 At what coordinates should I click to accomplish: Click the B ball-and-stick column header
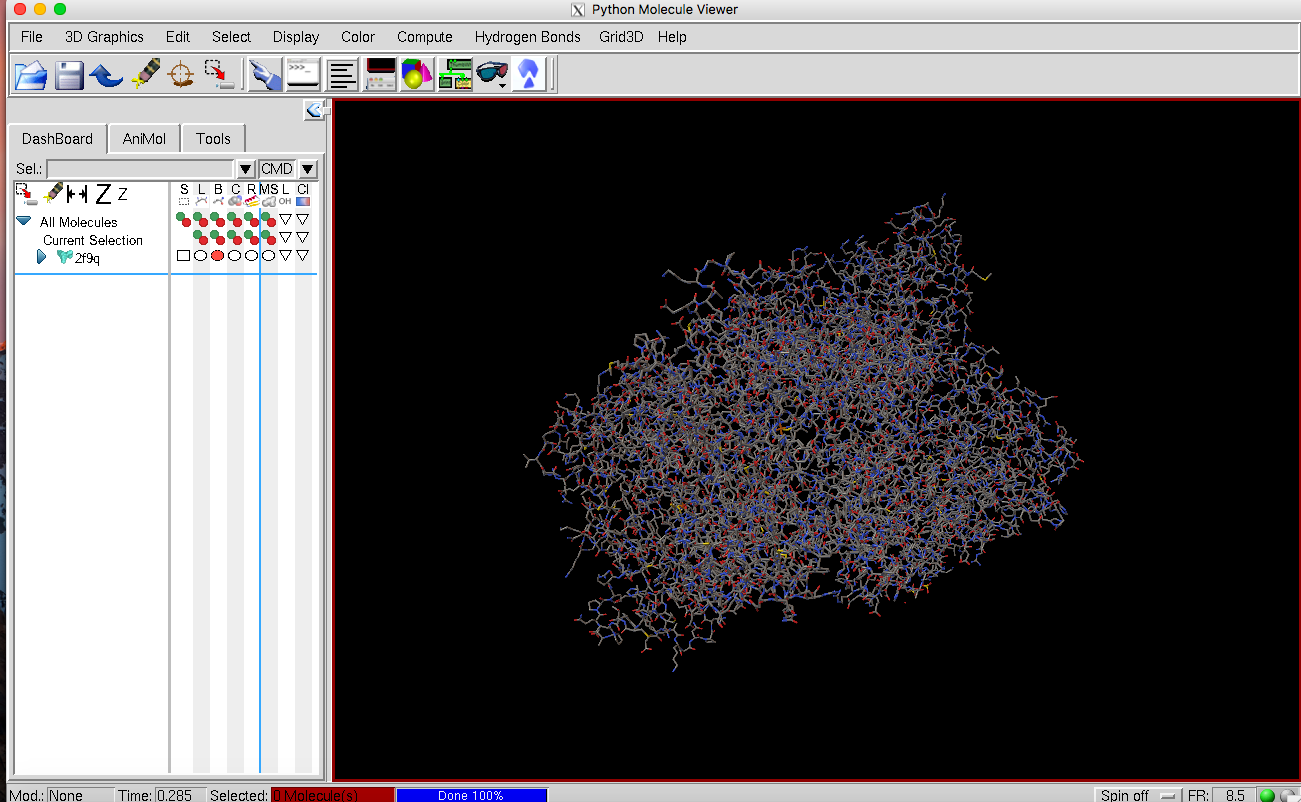(x=218, y=194)
